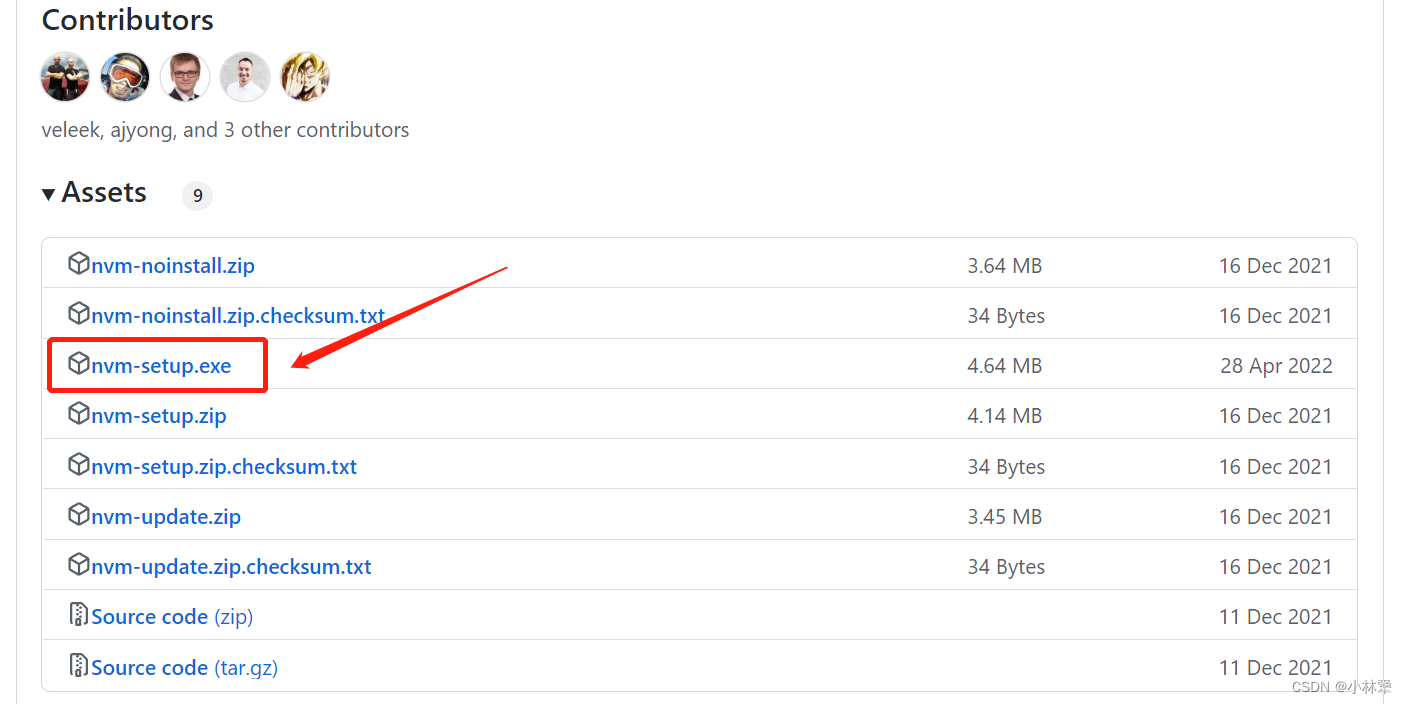Open the fifth contributor anime avatar
Viewport: 1407px width, 704px height.
coord(305,77)
